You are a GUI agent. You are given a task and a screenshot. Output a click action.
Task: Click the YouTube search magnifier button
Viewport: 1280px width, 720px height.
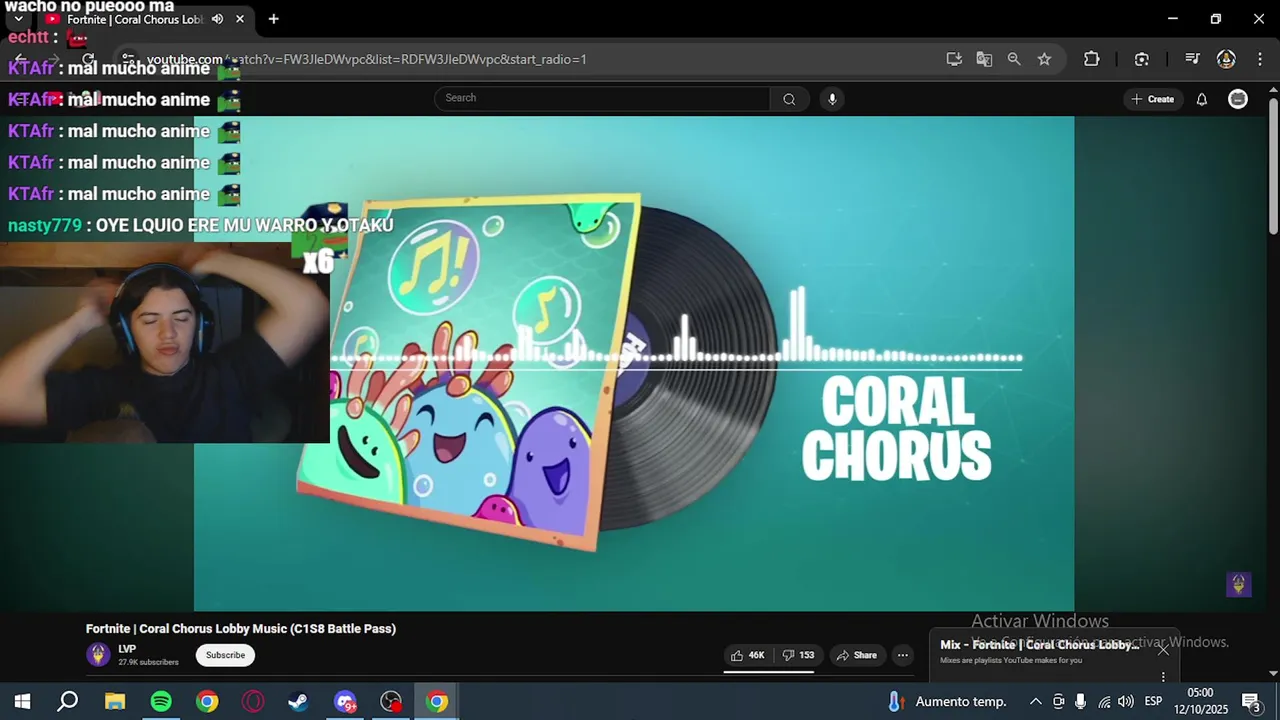(789, 98)
